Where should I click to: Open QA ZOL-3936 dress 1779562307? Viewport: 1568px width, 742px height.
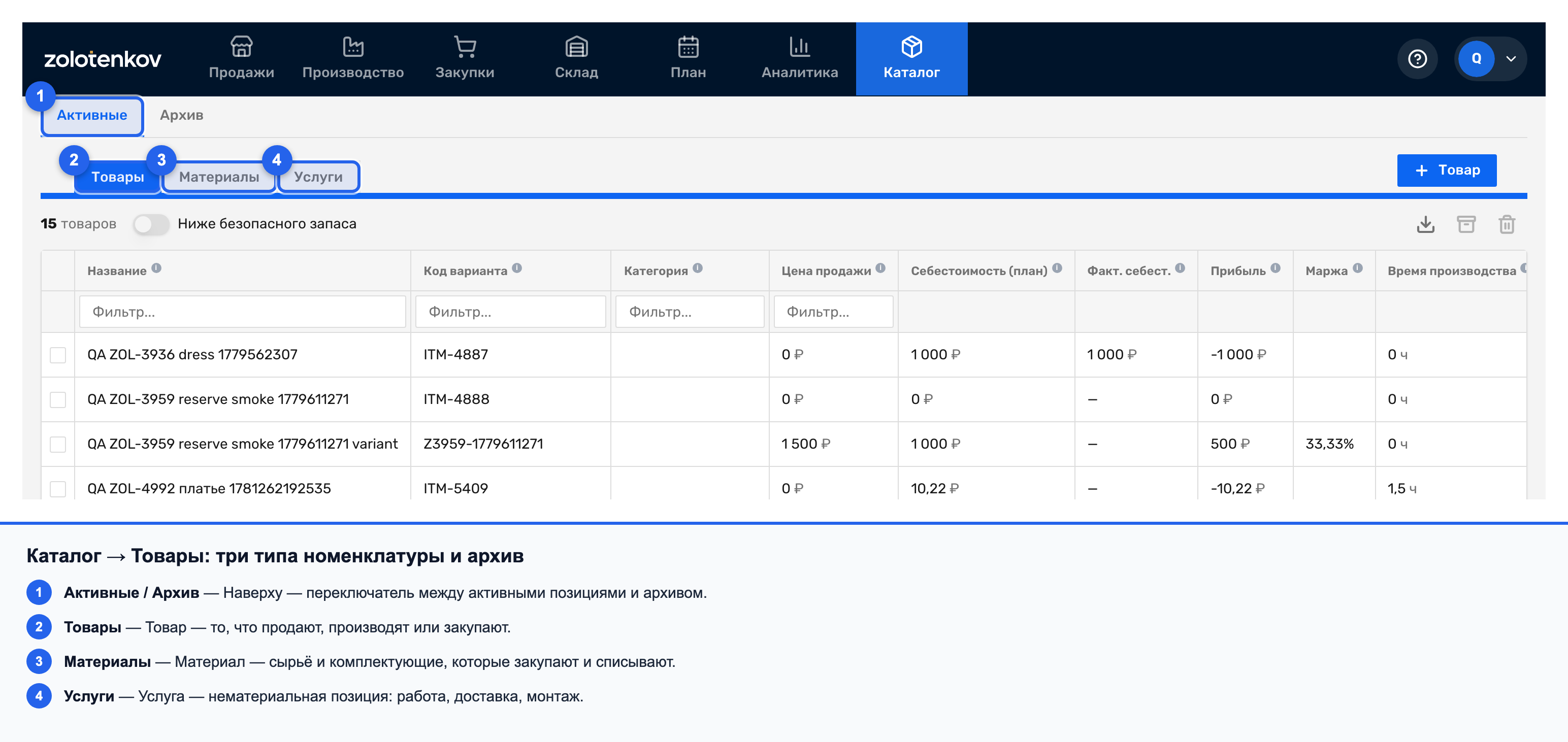pyautogui.click(x=192, y=355)
